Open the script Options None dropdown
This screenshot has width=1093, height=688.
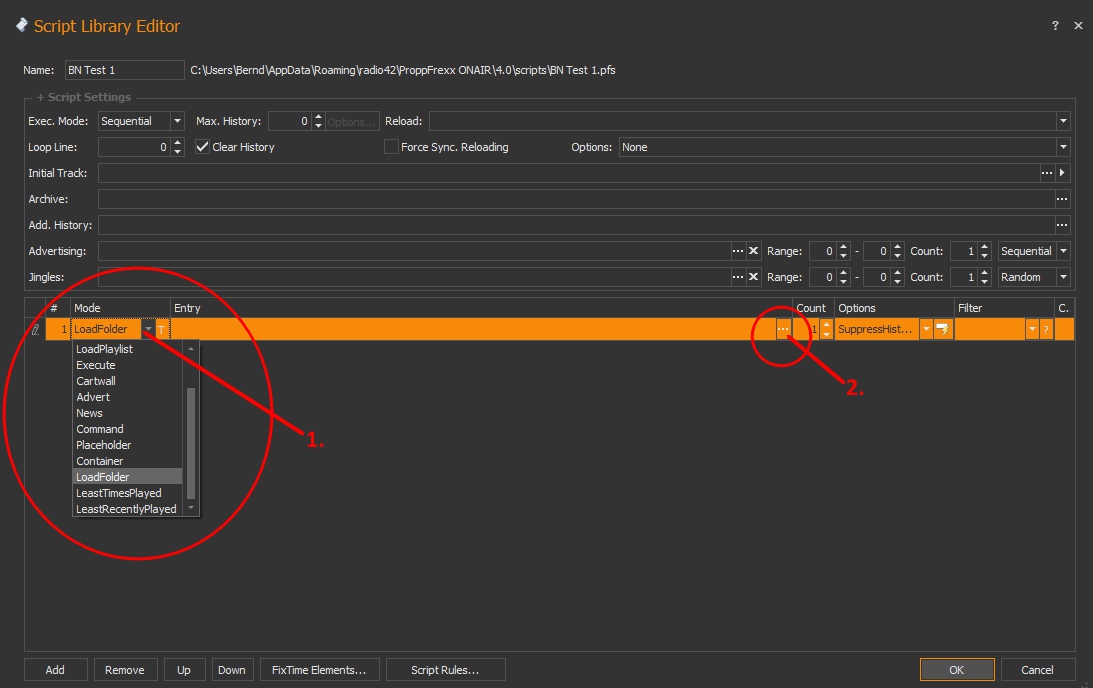click(1062, 147)
